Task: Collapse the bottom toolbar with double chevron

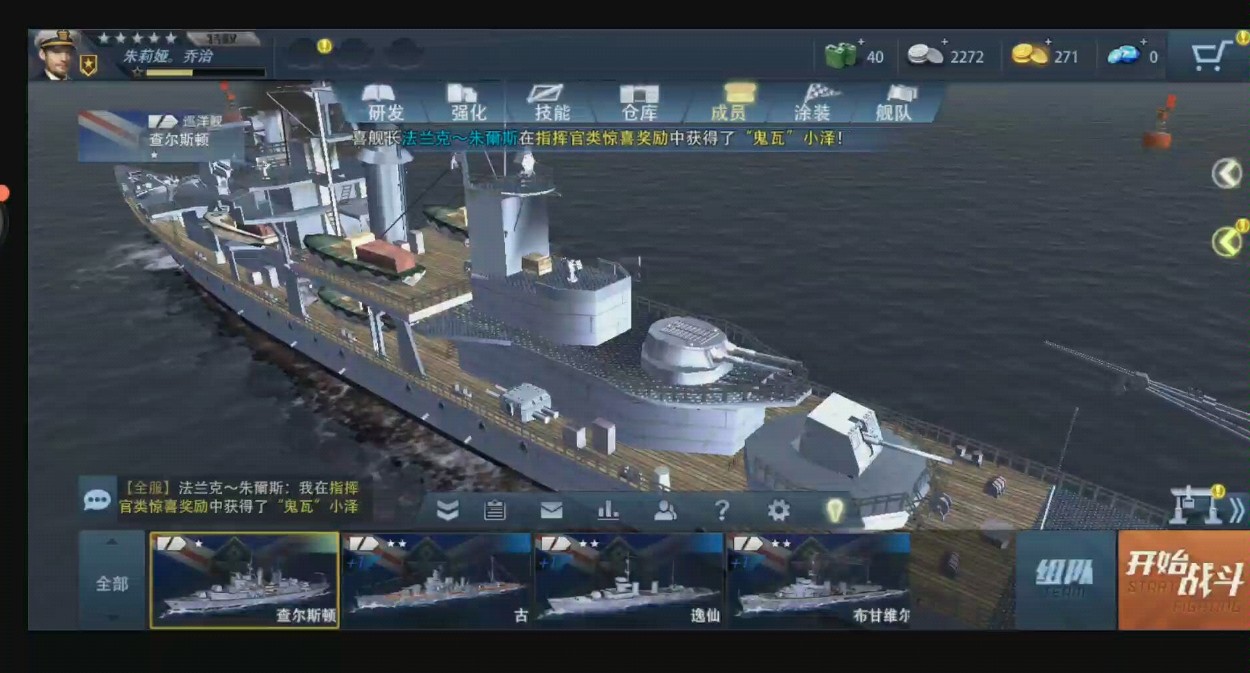Action: tap(448, 510)
